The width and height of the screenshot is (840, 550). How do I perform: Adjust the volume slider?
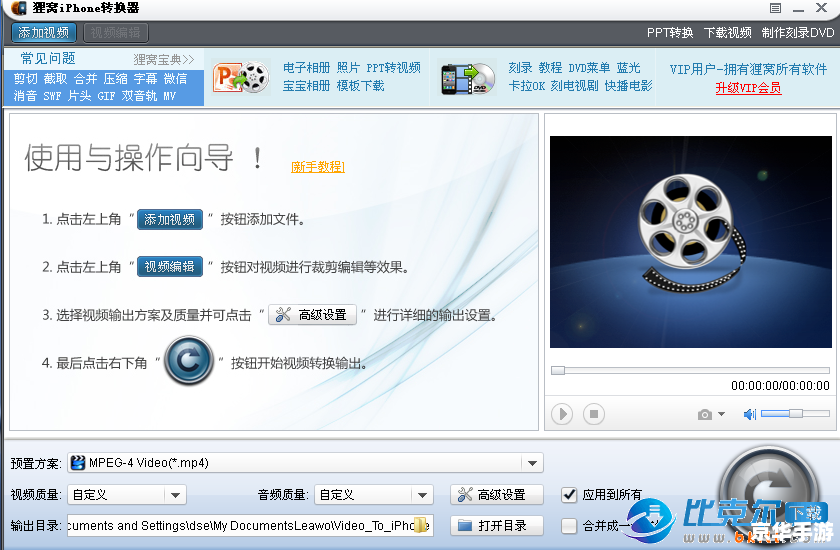pyautogui.click(x=796, y=413)
